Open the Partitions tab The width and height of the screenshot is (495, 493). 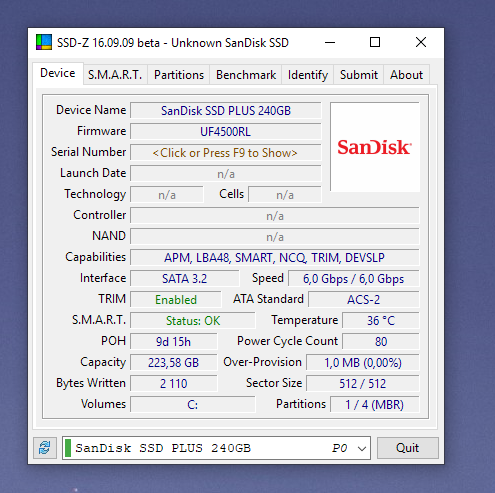click(x=179, y=75)
